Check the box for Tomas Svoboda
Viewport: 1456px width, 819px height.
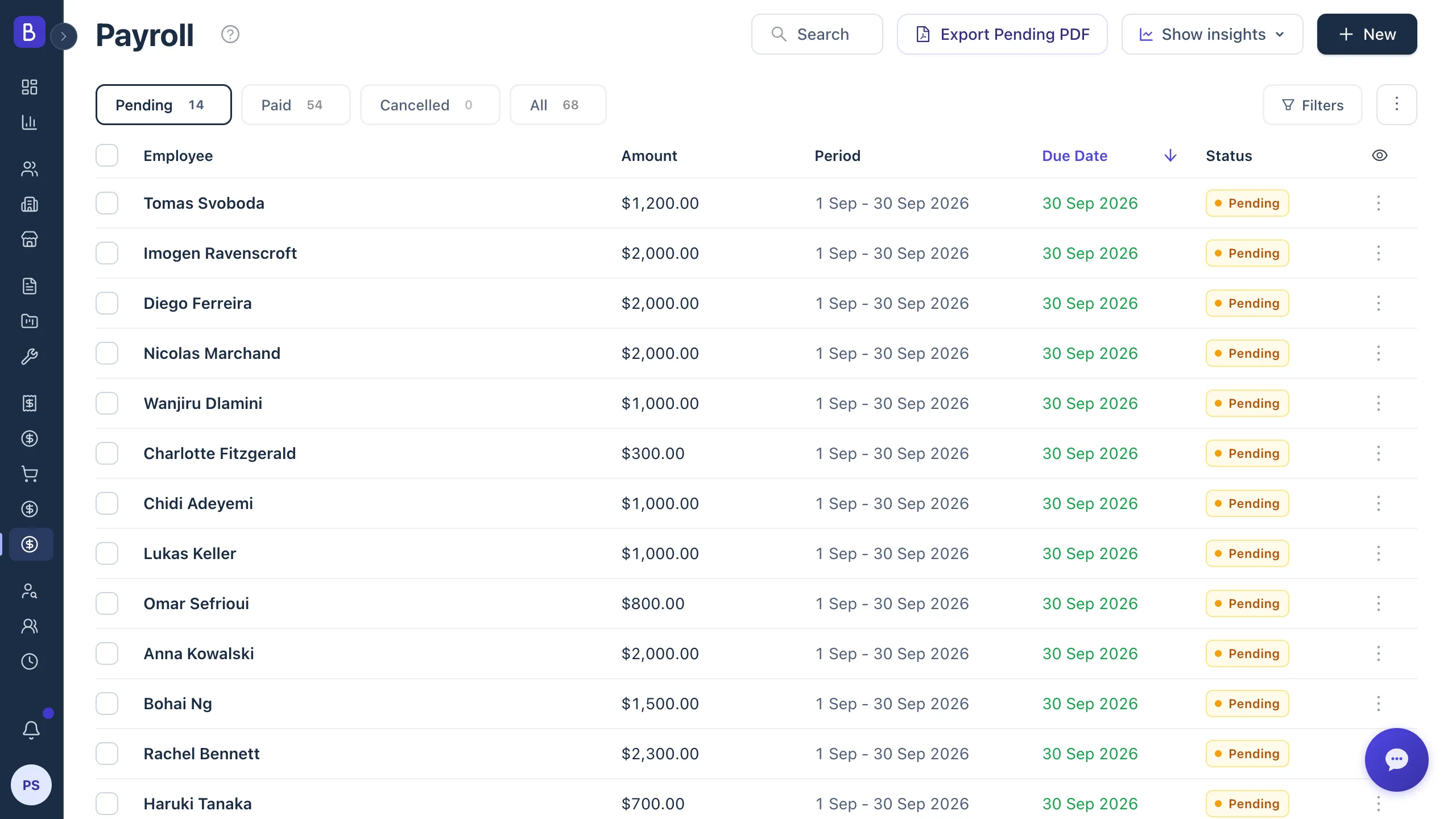click(x=107, y=203)
